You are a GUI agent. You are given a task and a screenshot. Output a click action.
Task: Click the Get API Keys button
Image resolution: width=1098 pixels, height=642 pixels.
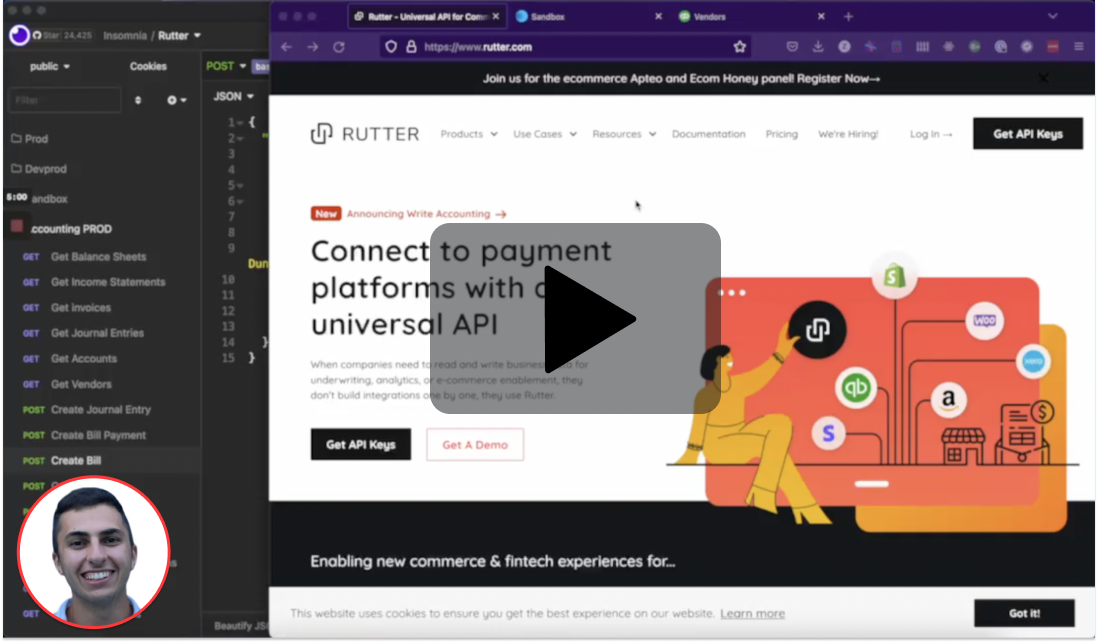coord(1027,133)
